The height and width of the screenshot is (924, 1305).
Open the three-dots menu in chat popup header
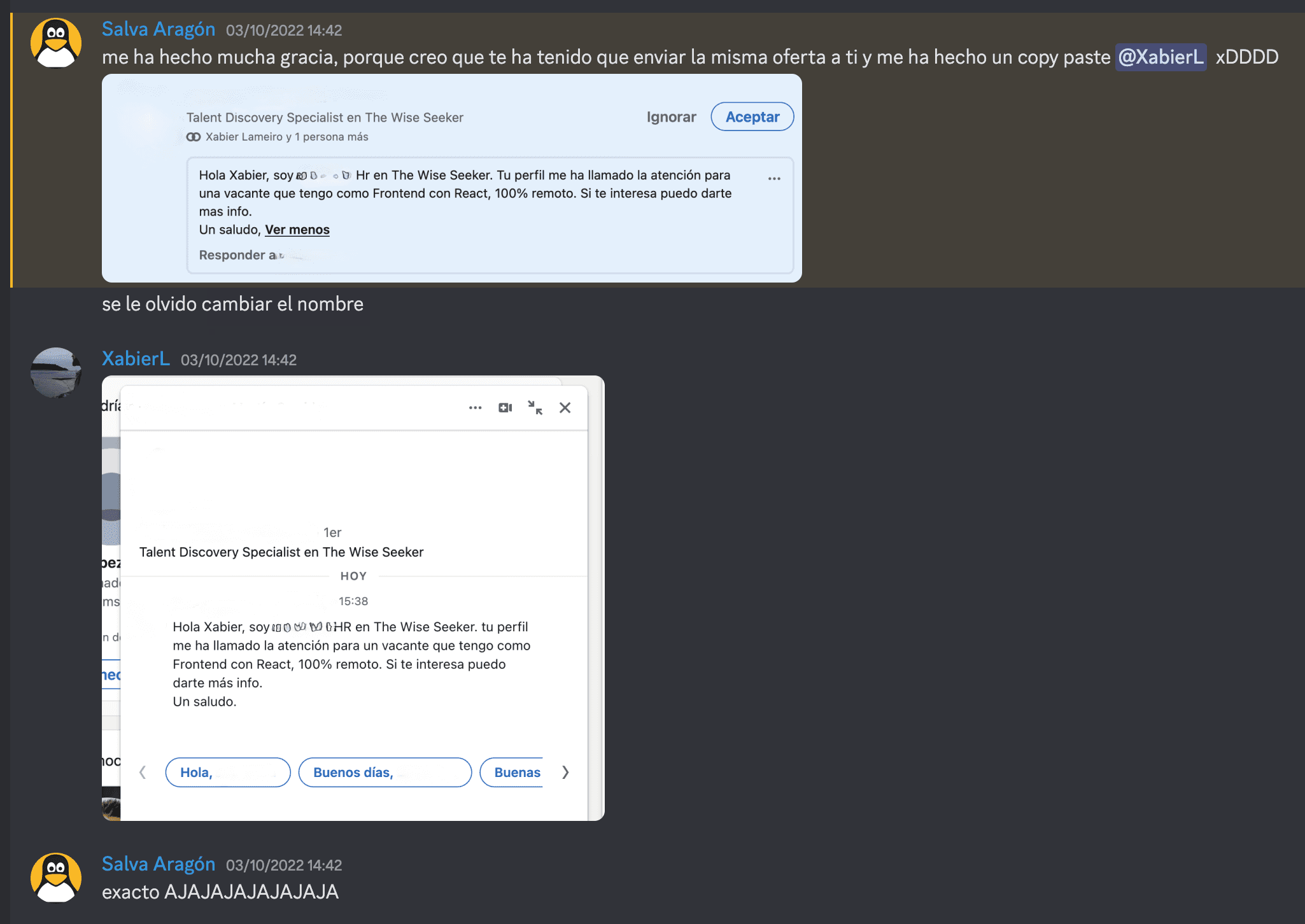tap(475, 408)
